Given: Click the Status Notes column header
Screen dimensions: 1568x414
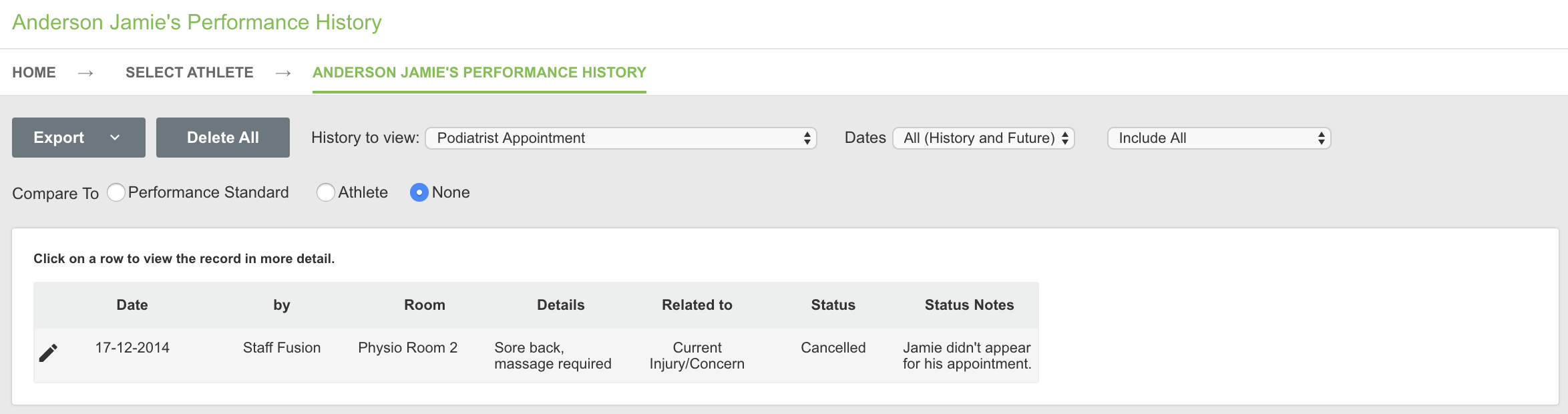Looking at the screenshot, I should [x=969, y=305].
